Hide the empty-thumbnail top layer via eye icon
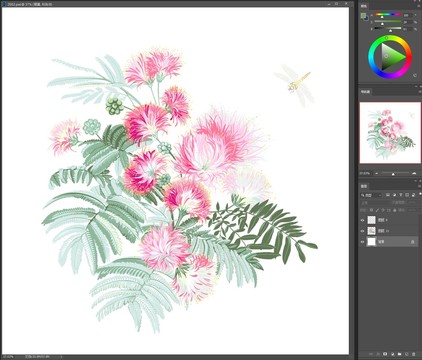The height and width of the screenshot is (360, 422). click(362, 220)
